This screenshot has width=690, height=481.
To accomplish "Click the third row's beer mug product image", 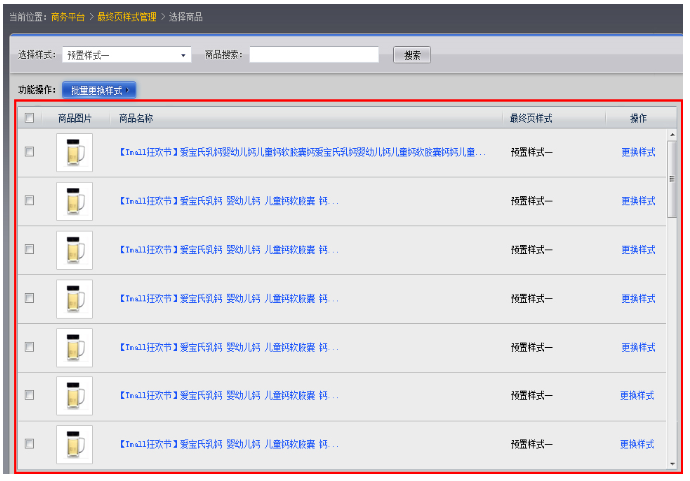I will tap(74, 250).
